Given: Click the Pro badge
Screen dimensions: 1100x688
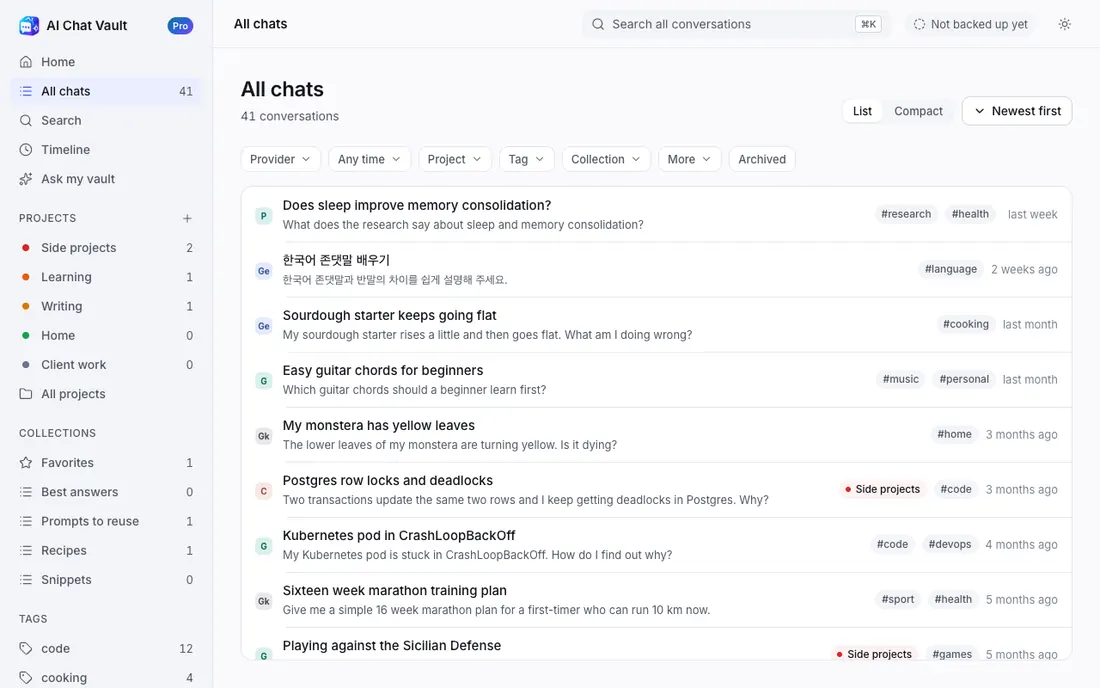Looking at the screenshot, I should [x=180, y=26].
